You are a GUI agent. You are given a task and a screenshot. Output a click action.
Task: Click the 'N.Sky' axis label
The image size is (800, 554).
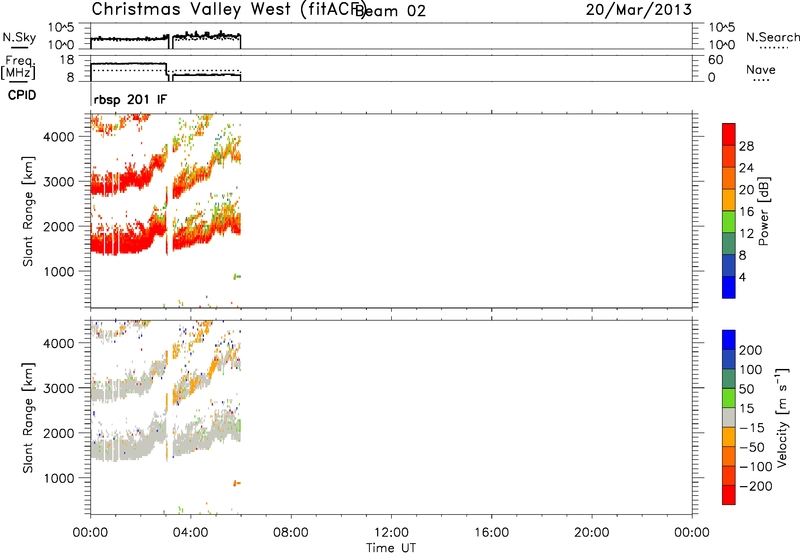(19, 37)
